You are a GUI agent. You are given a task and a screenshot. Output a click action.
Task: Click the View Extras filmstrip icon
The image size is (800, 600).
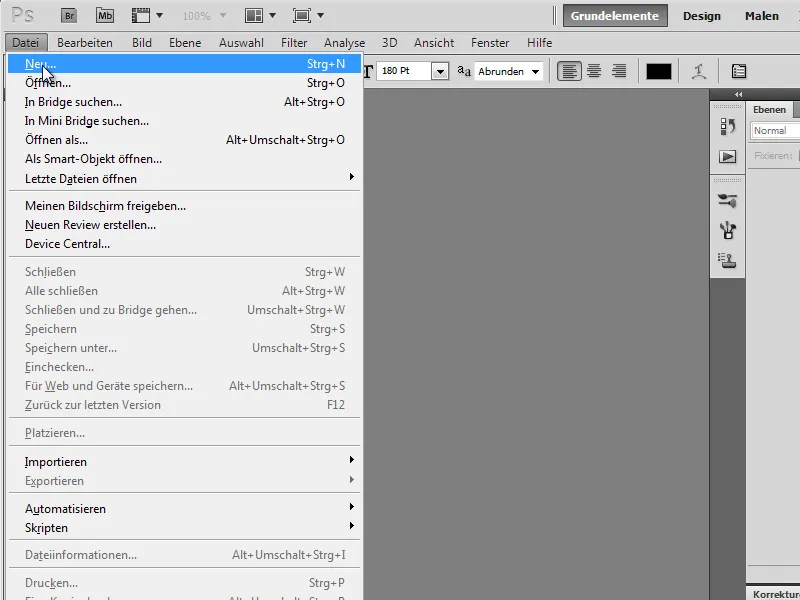140,16
